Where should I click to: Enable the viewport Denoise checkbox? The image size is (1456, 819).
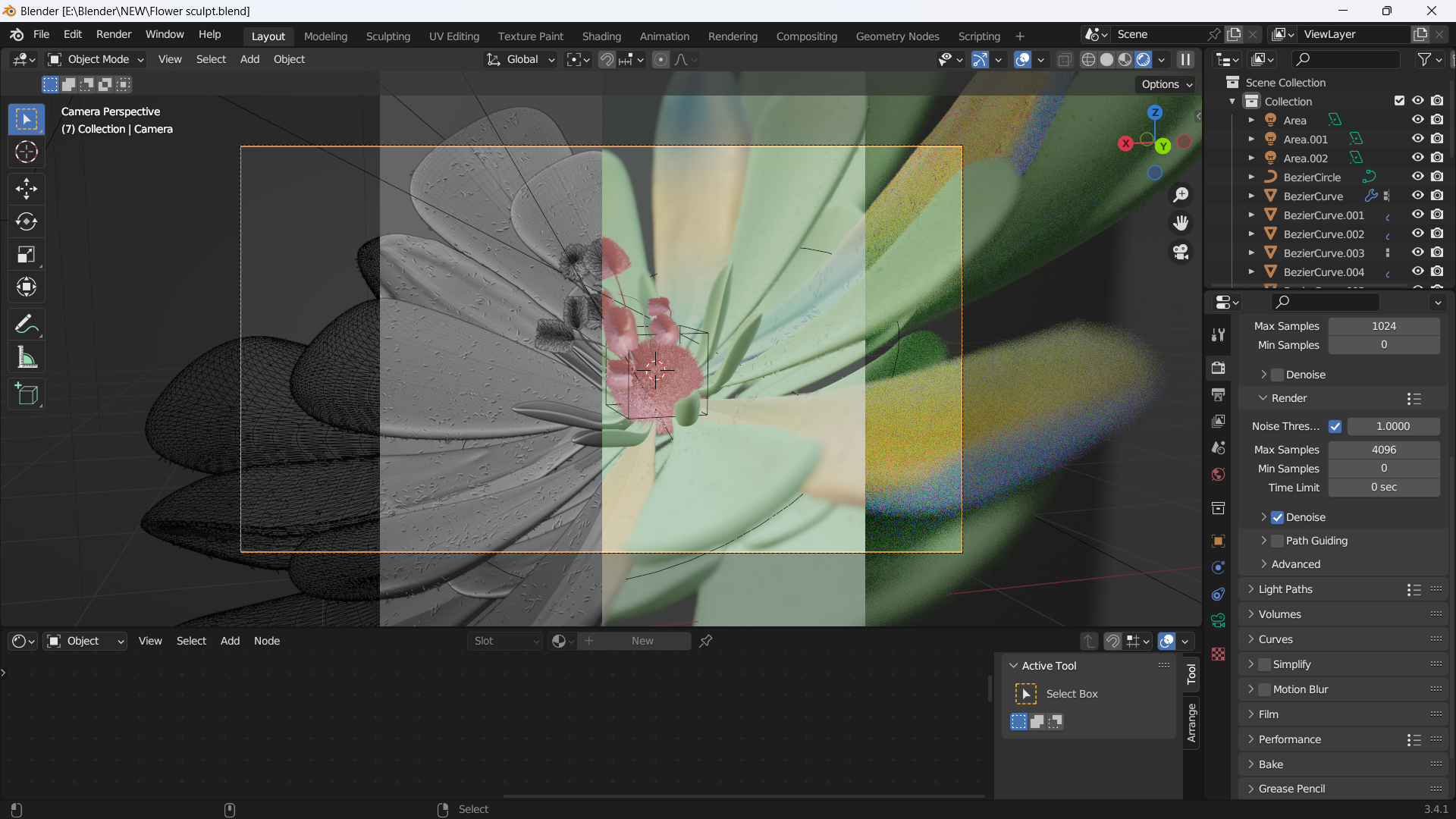tap(1277, 375)
